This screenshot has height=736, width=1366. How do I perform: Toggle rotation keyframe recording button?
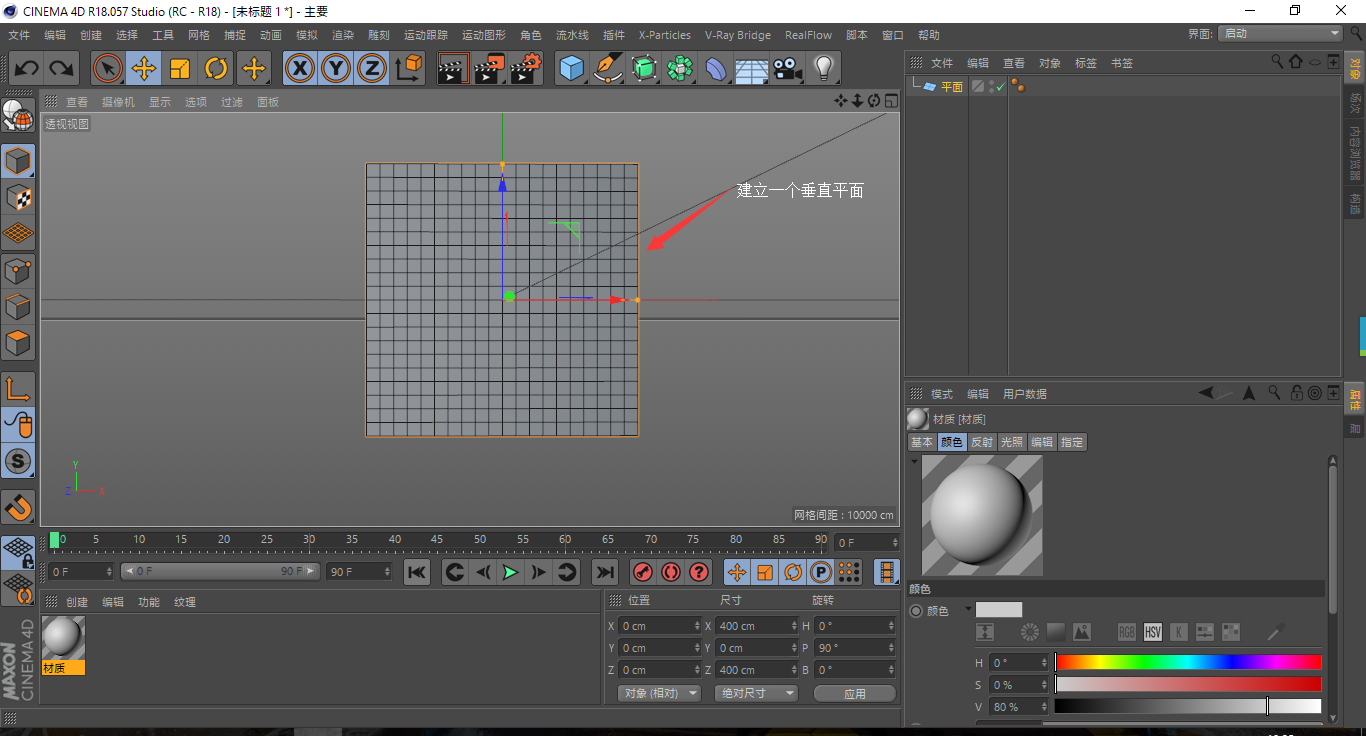click(793, 572)
